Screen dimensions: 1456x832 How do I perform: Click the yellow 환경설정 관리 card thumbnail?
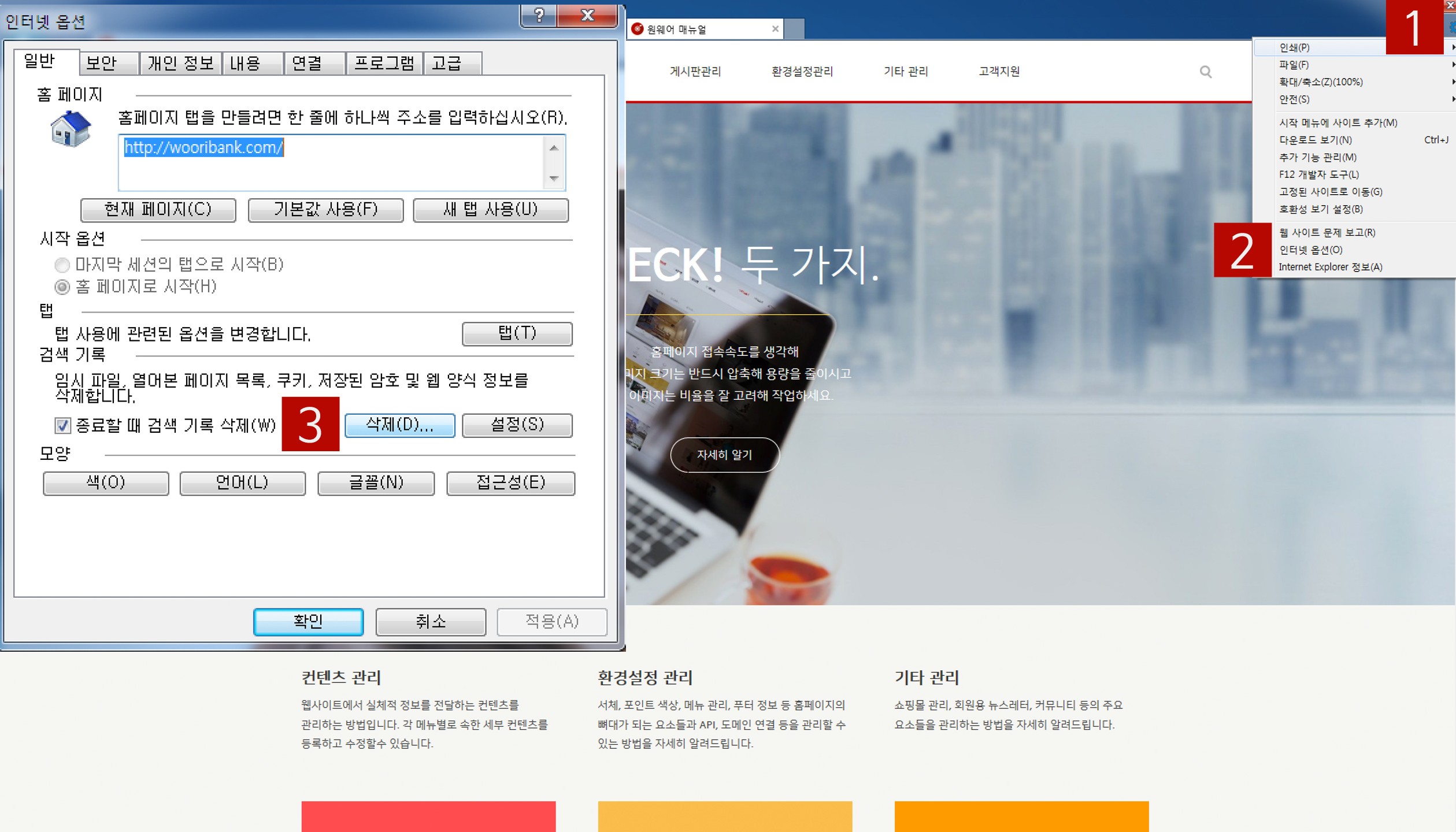coord(725,816)
